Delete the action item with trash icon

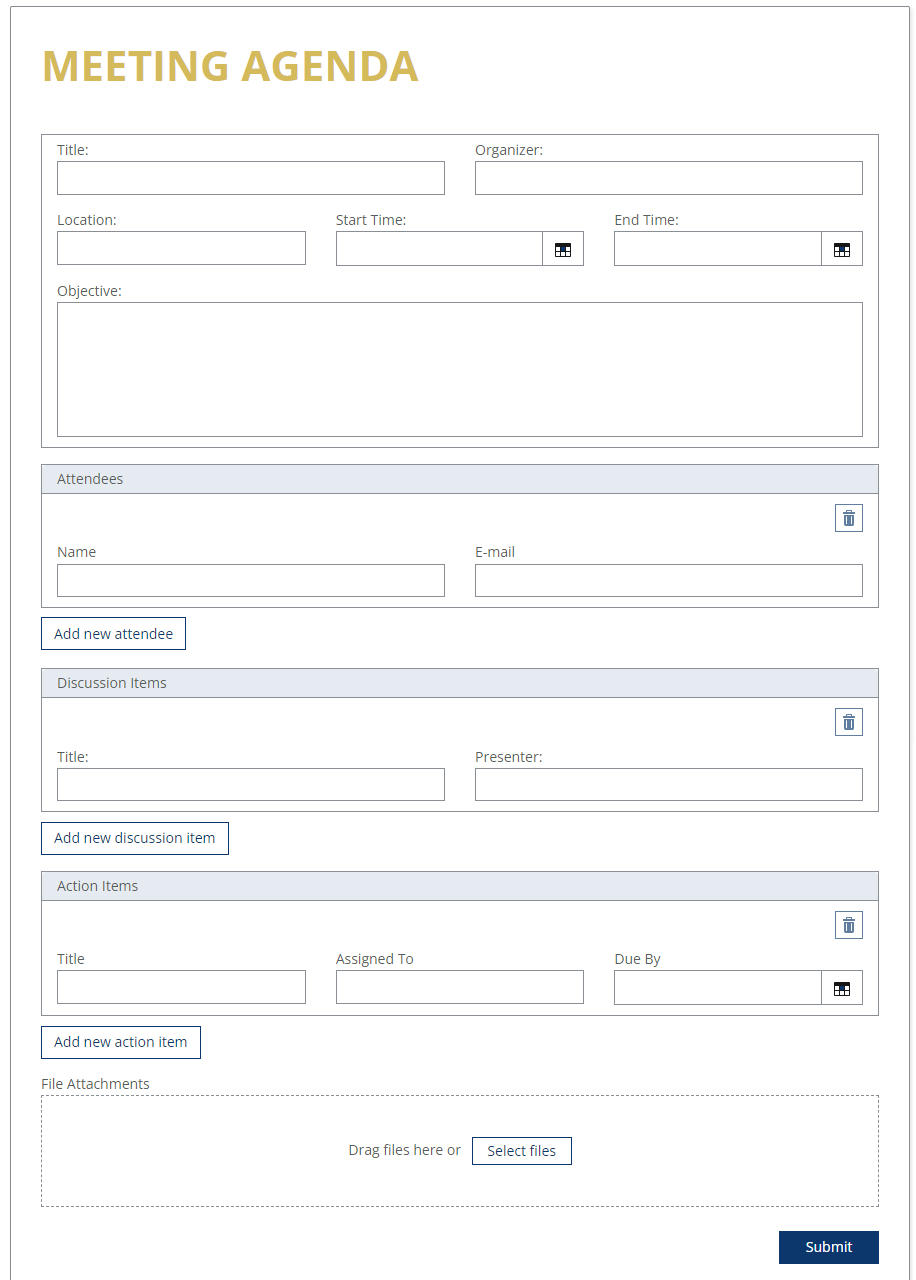click(x=849, y=925)
